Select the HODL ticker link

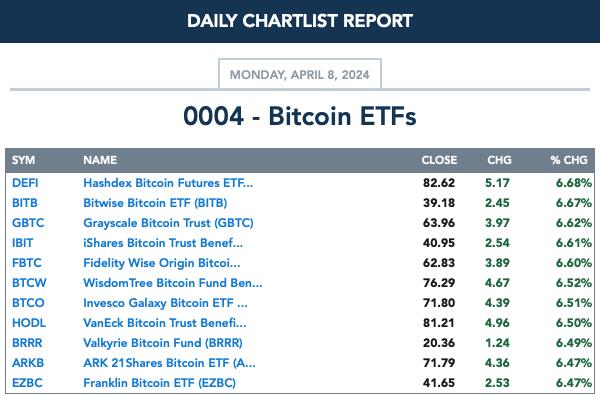[x=29, y=323]
